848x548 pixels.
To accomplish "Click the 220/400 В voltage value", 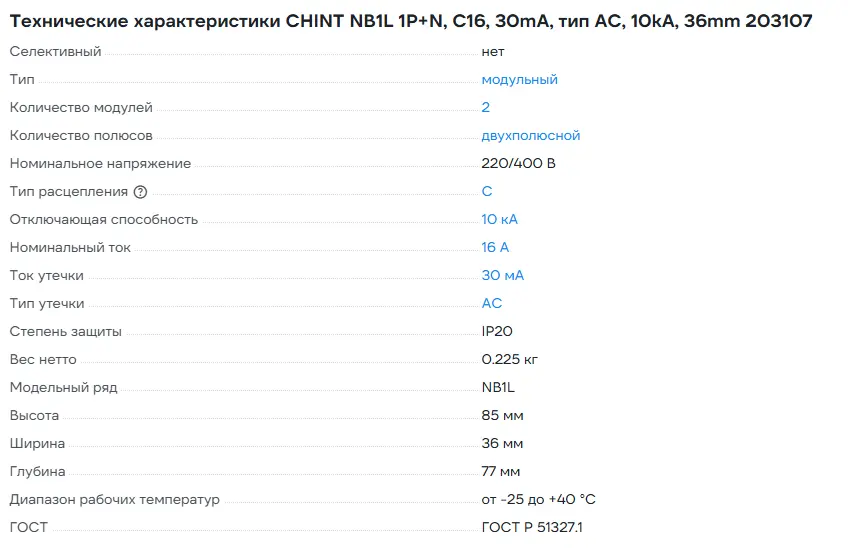I will tap(518, 163).
